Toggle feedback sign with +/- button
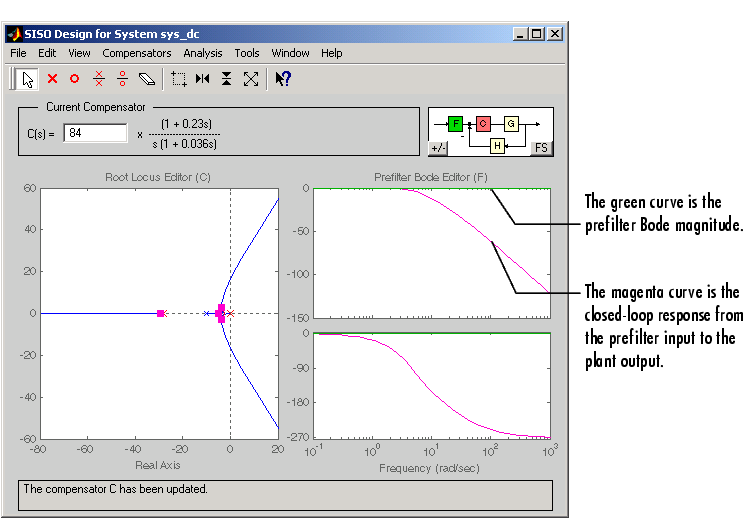Image resolution: width=750 pixels, height=520 pixels. point(438,148)
